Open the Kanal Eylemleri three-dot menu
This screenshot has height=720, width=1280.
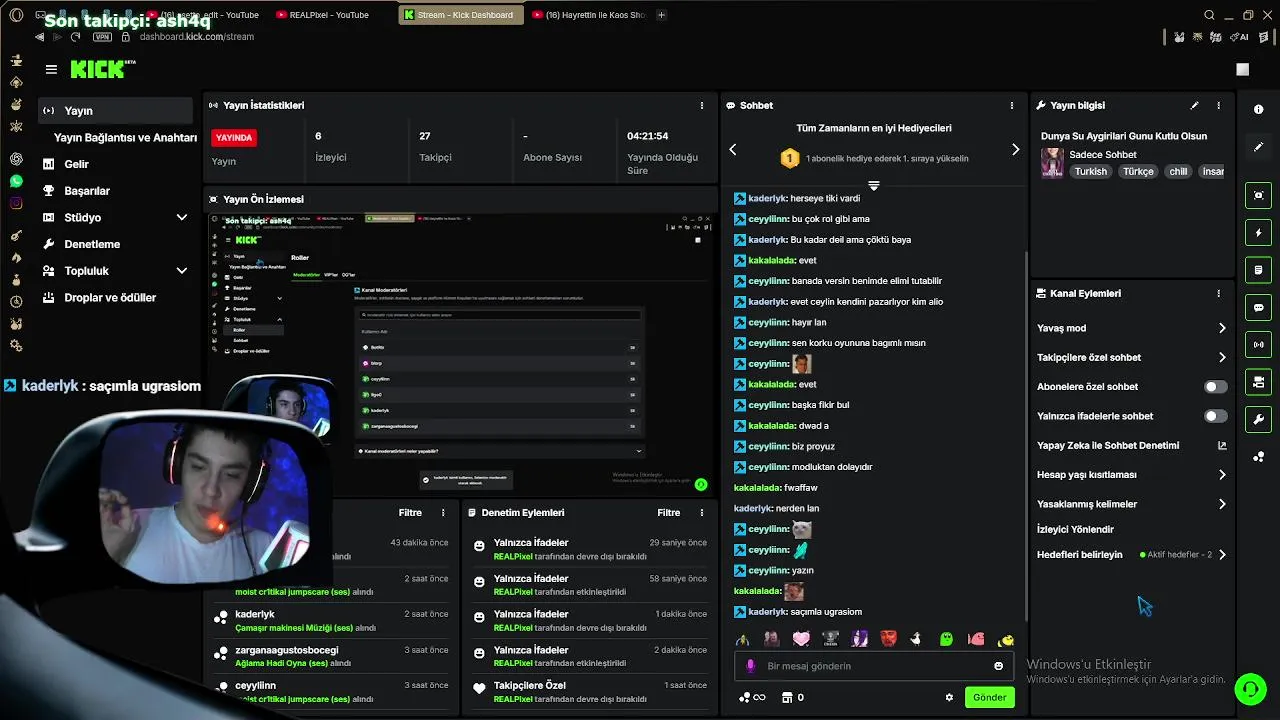(x=1218, y=294)
